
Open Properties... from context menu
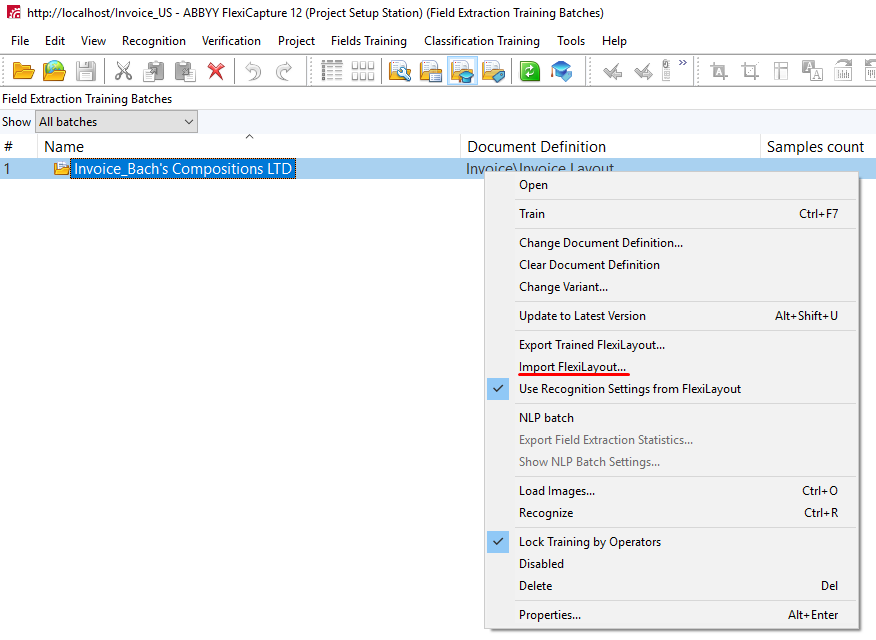(671, 615)
